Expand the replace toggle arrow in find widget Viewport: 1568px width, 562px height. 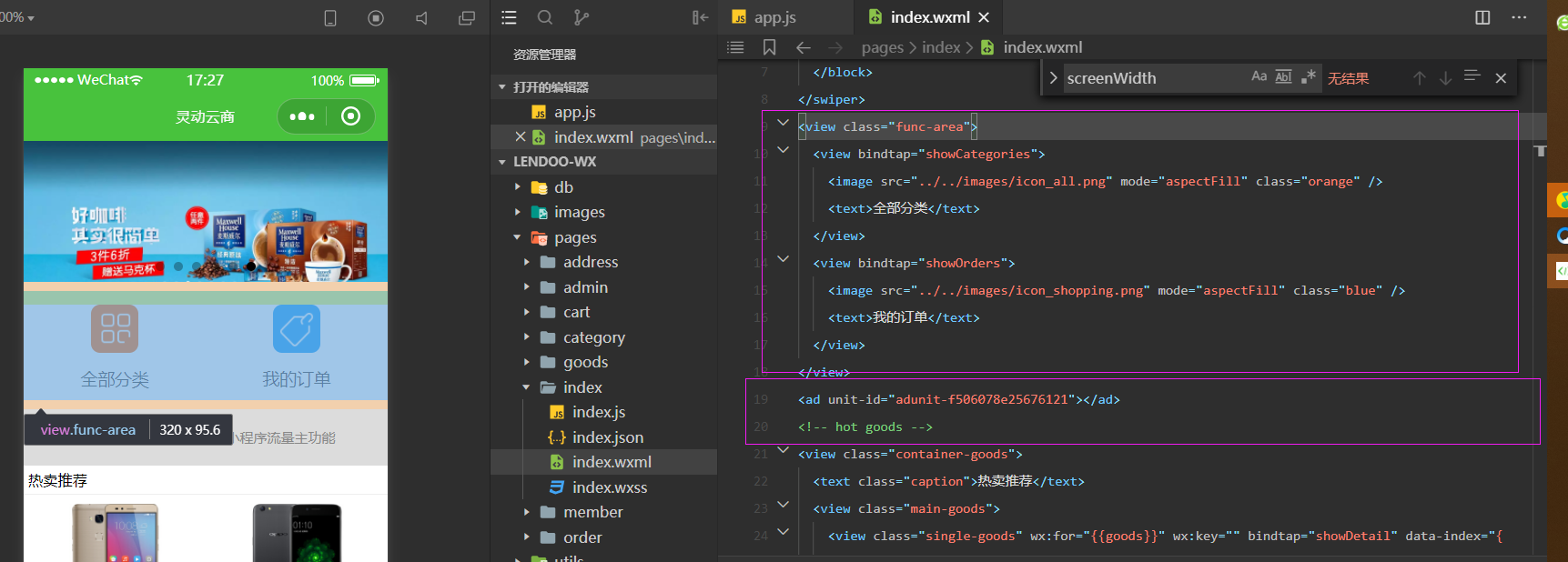pyautogui.click(x=1053, y=78)
